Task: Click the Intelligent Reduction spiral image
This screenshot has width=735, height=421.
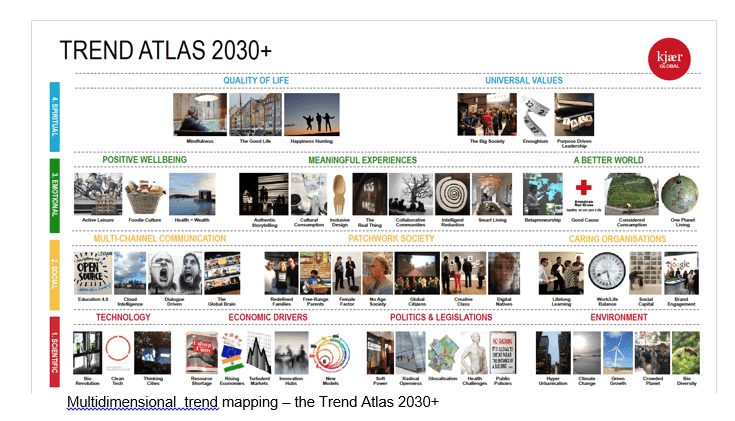Action: click(451, 193)
